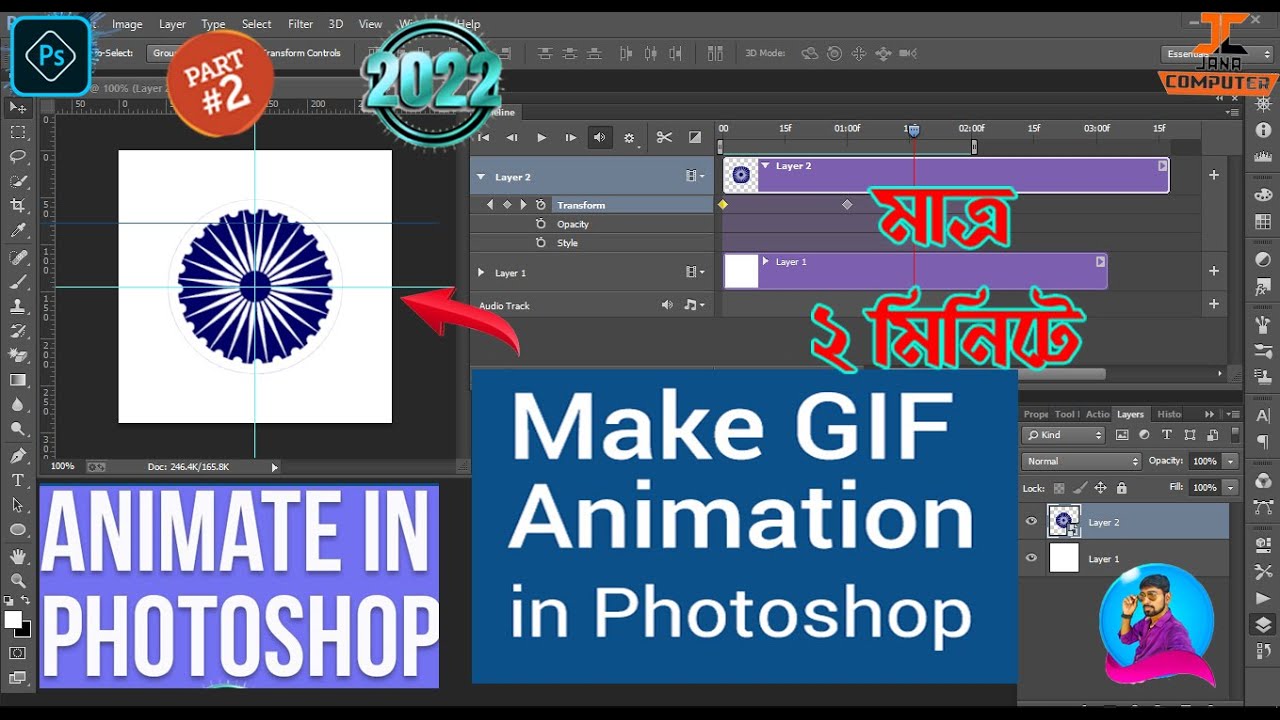Toggle lock all for layer
Screen dimensions: 1280x720
click(1121, 488)
